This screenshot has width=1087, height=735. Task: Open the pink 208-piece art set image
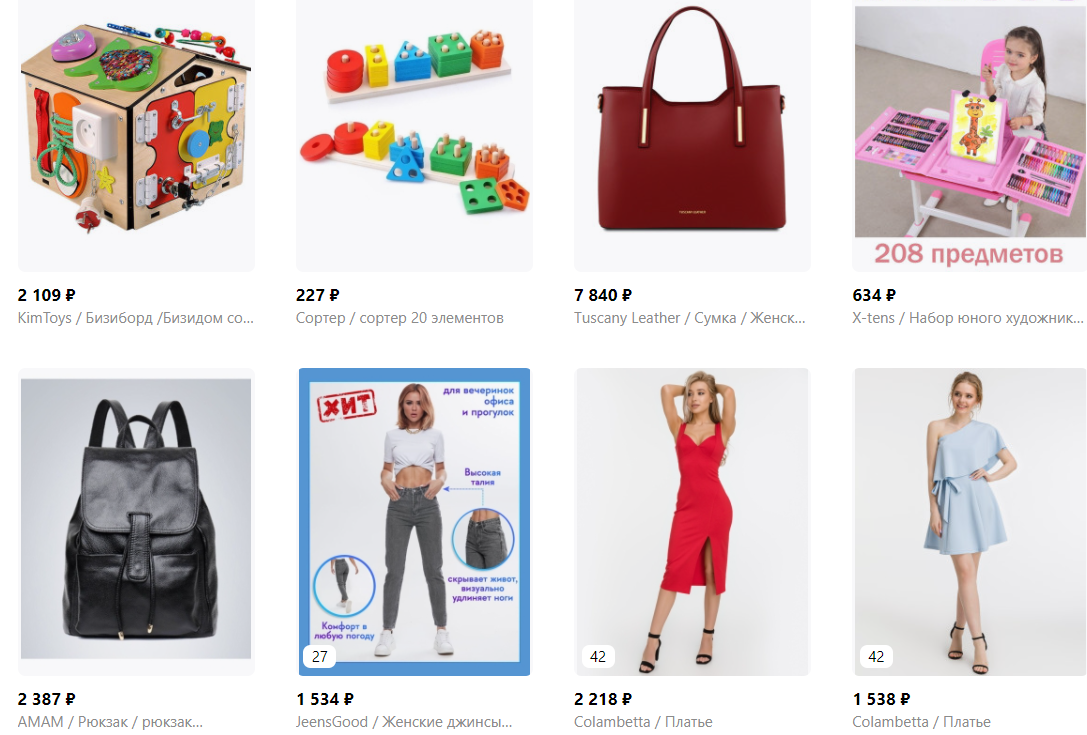tap(970, 135)
